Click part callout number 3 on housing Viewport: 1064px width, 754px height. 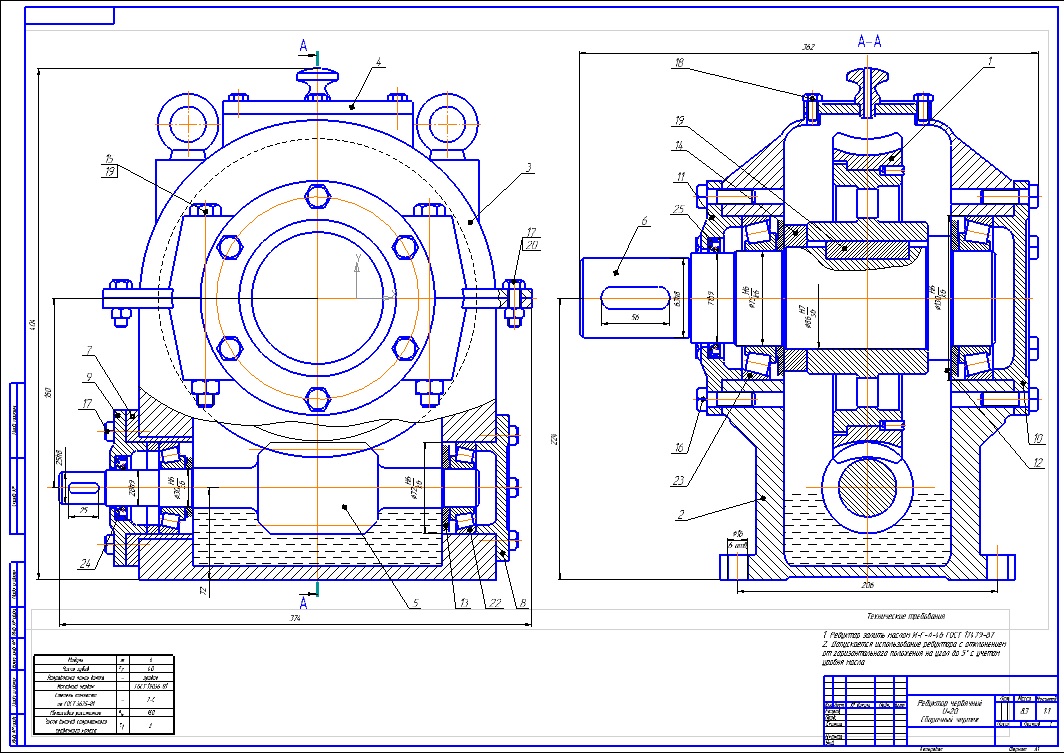(530, 167)
